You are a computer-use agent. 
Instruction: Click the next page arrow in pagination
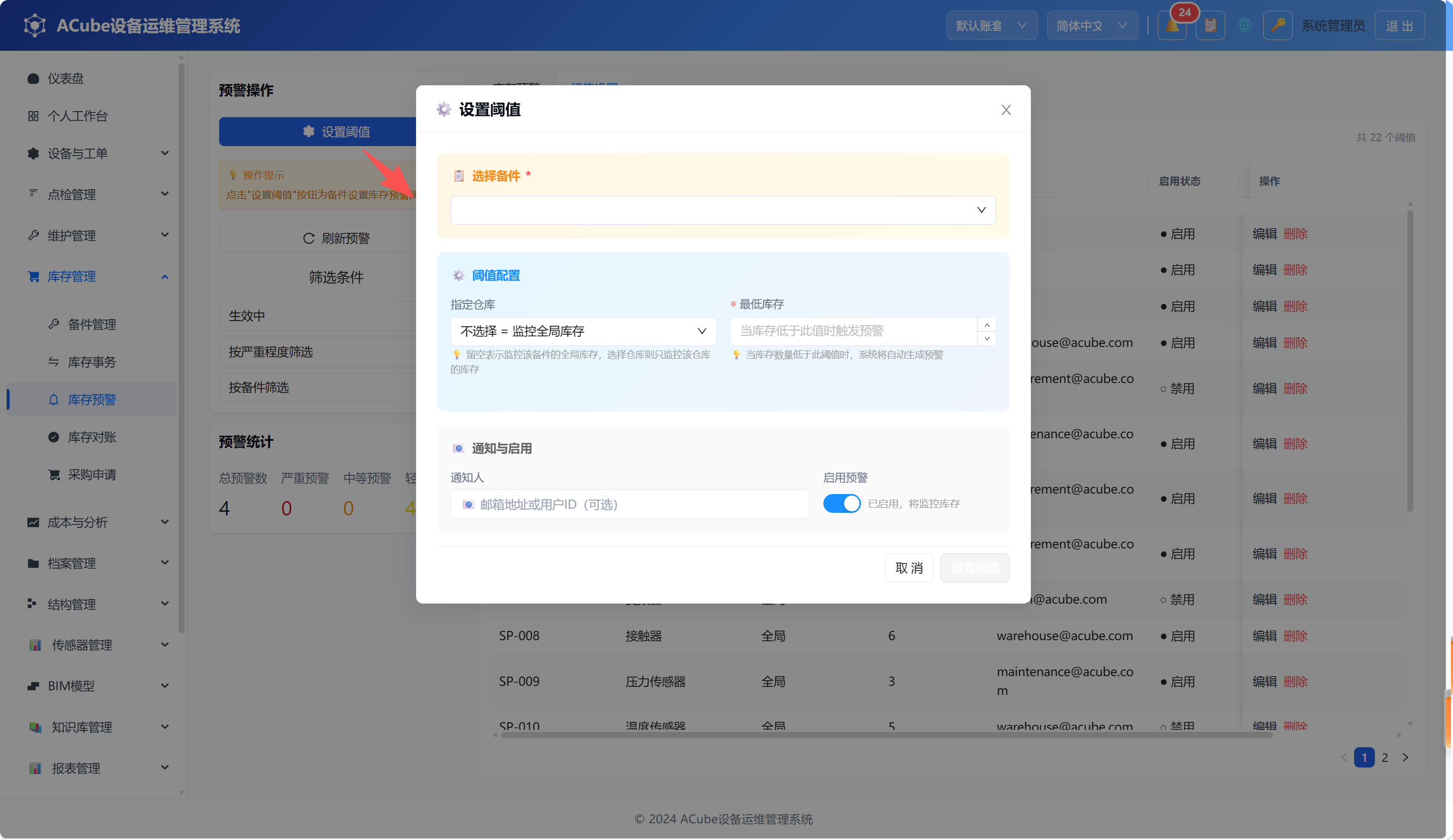tap(1405, 757)
